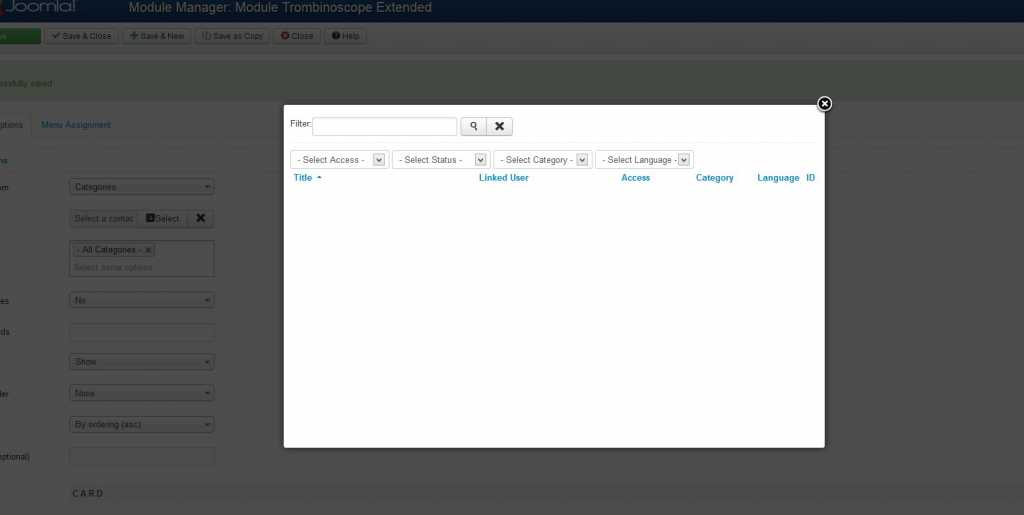Switch to the Menu Assignment tab
The width and height of the screenshot is (1024, 515).
76,125
